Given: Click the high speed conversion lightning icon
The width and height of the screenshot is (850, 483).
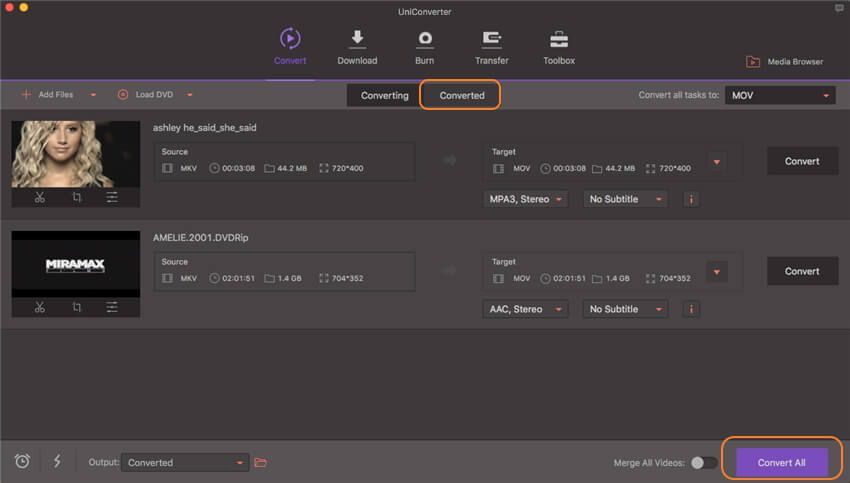Looking at the screenshot, I should click(57, 461).
